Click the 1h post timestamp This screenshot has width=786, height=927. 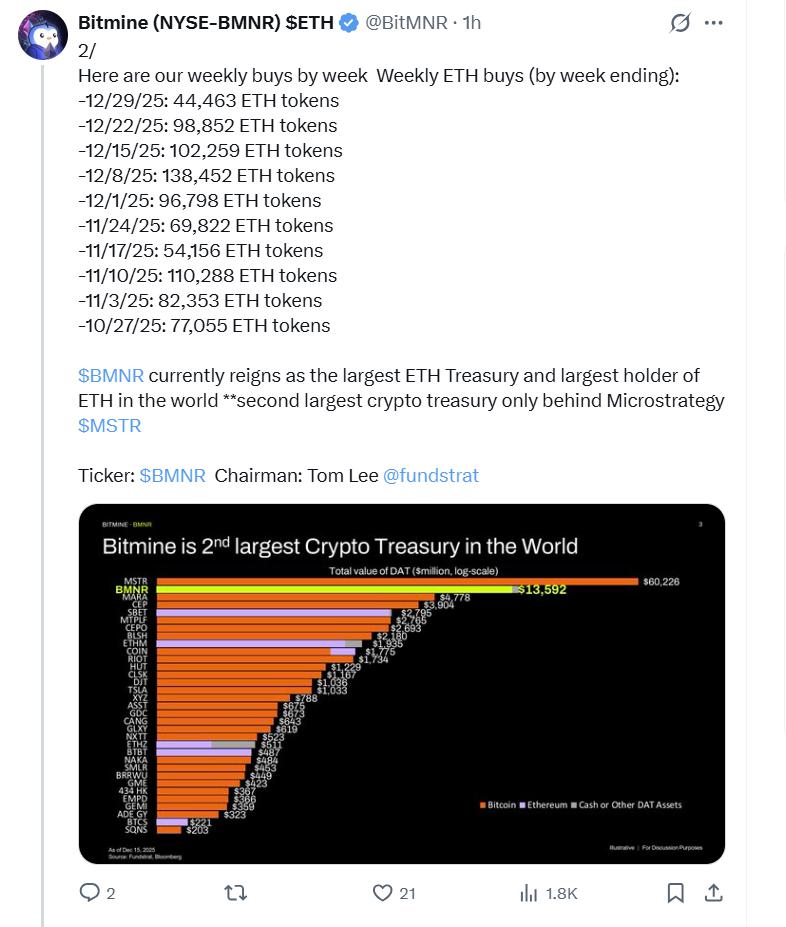[471, 22]
